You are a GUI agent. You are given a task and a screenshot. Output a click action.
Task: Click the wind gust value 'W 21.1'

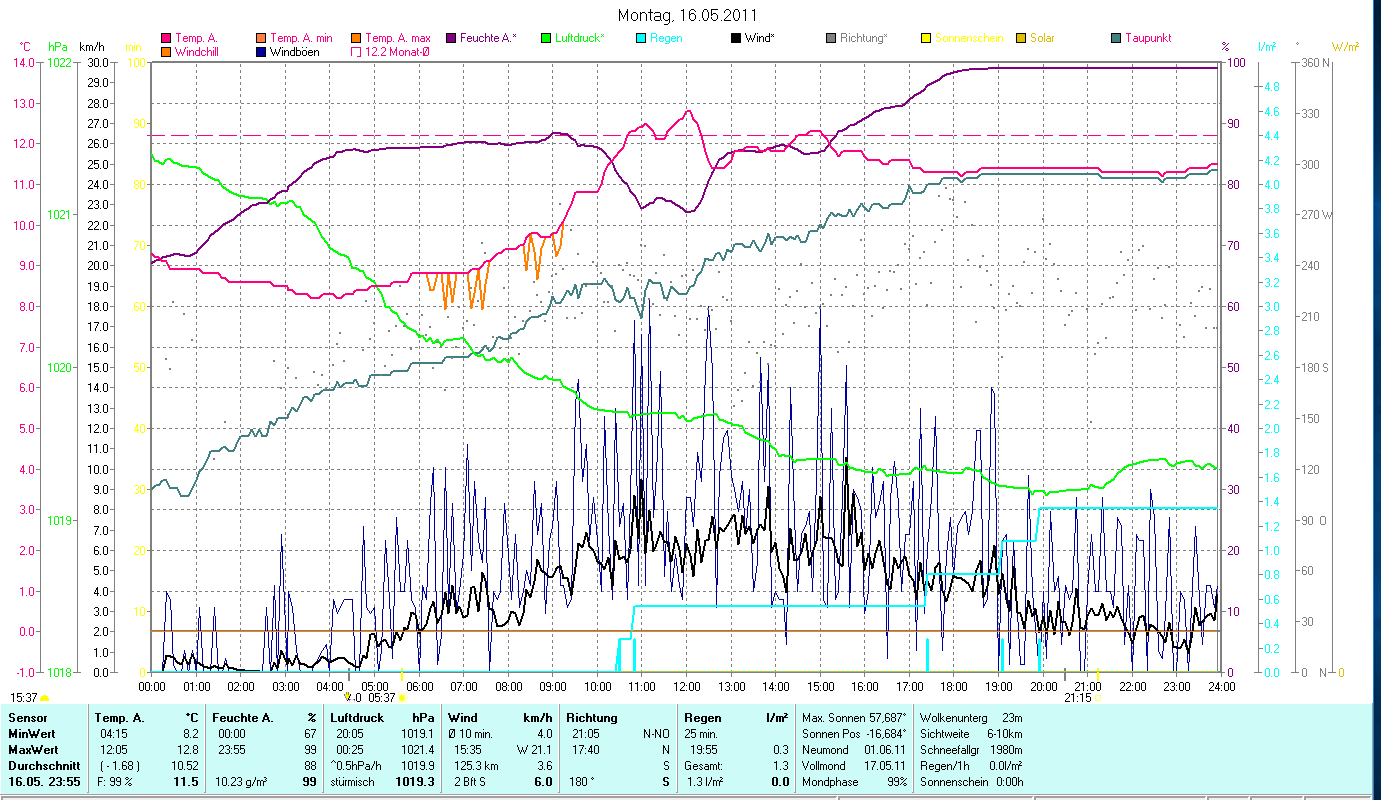(x=534, y=750)
